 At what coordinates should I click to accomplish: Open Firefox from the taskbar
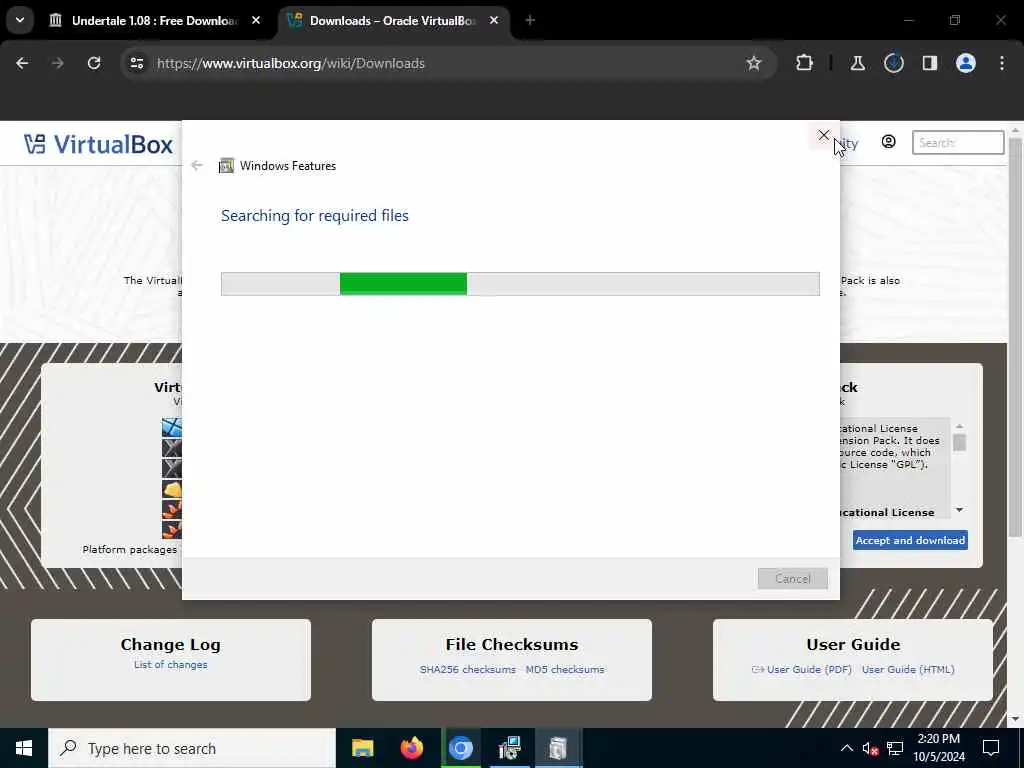[x=411, y=748]
